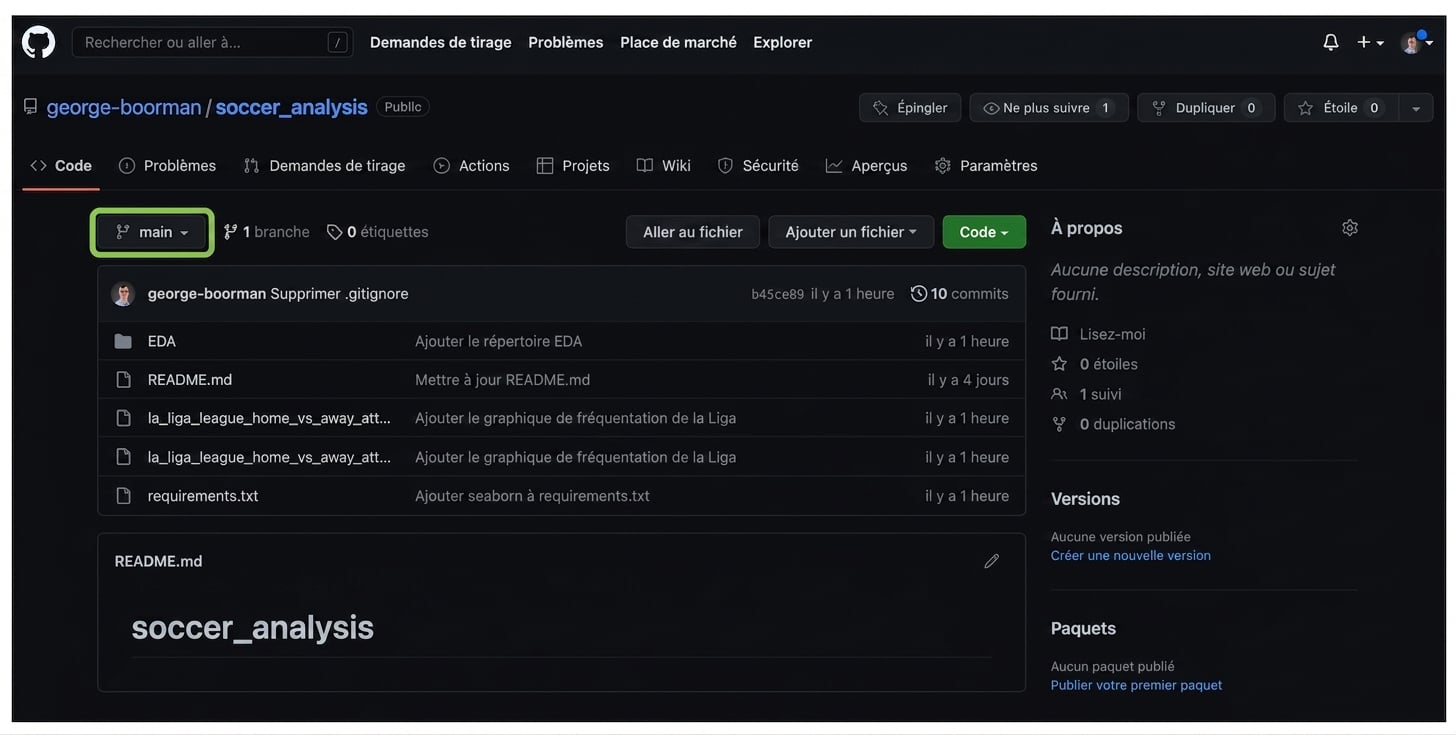Pin the repository with Épingler
The height and width of the screenshot is (735, 1456).
[x=910, y=108]
